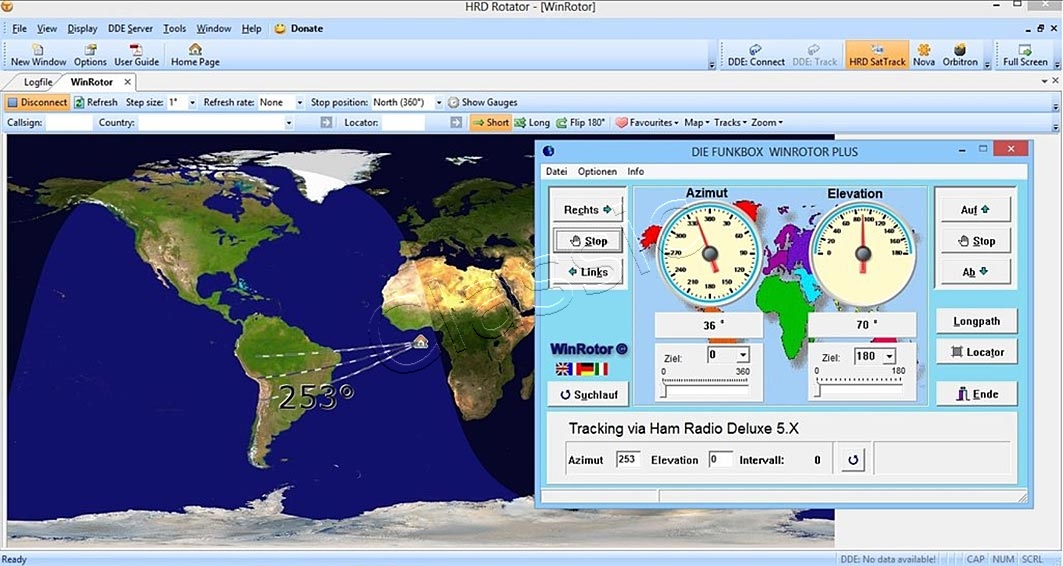Launch HRD SatTrack

877,55
